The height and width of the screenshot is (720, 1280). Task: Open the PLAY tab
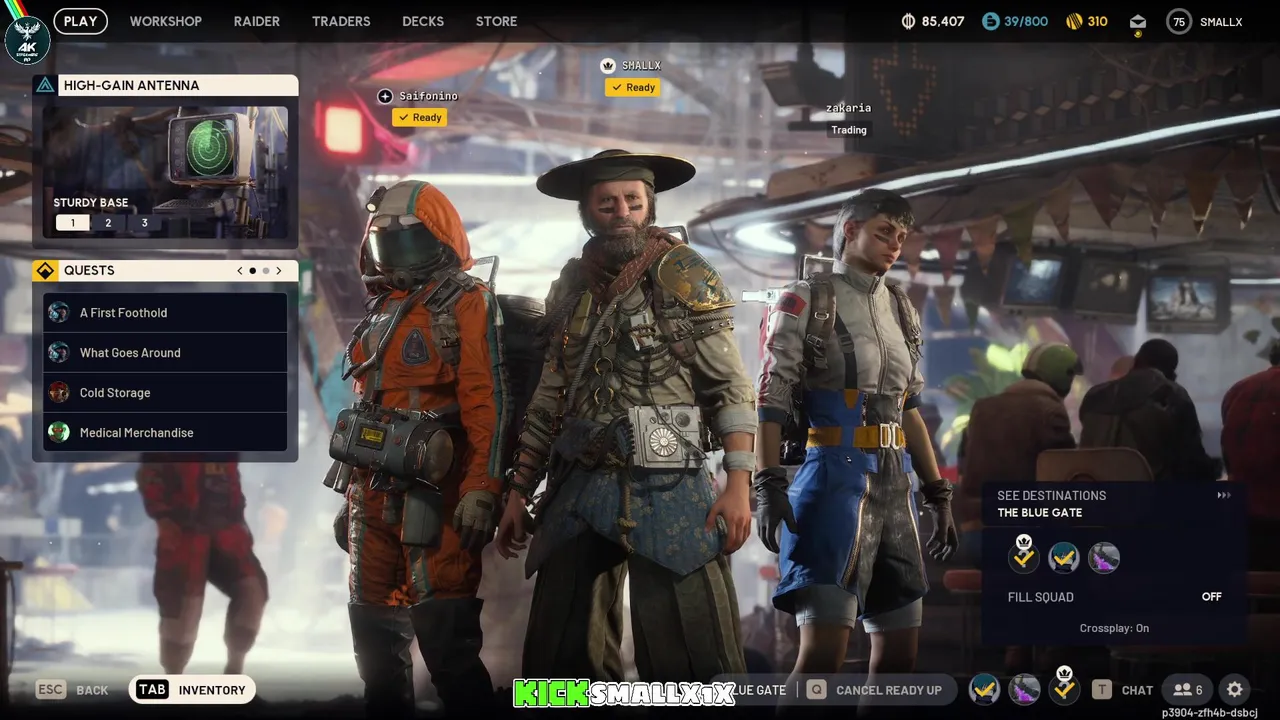point(81,21)
